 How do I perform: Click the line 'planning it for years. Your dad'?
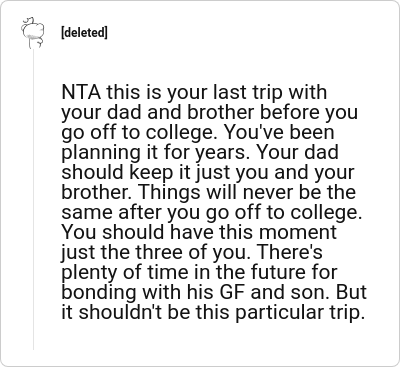click(200, 152)
